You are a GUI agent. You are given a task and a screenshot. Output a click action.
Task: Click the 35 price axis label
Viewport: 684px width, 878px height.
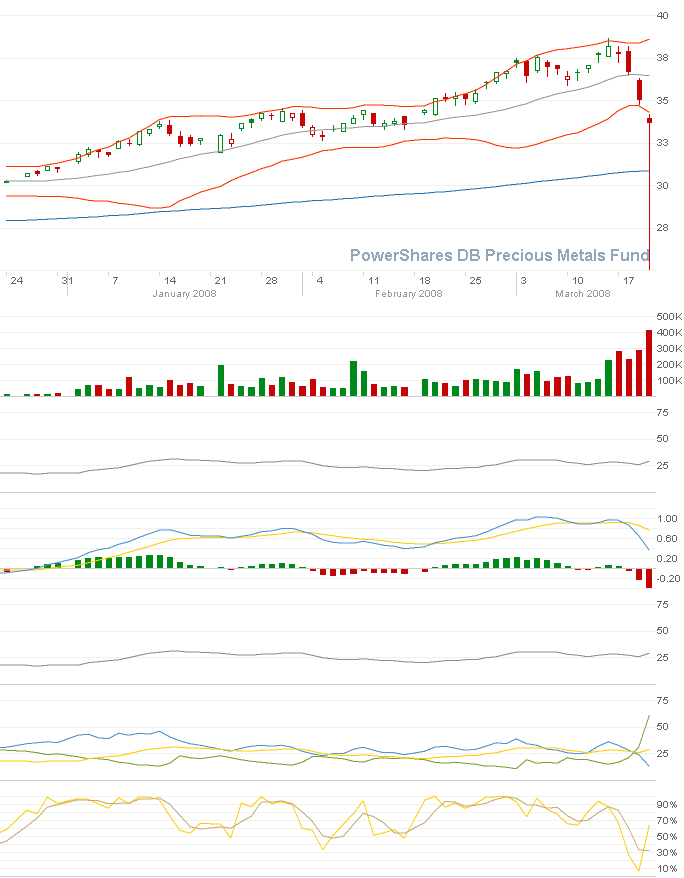coord(662,101)
